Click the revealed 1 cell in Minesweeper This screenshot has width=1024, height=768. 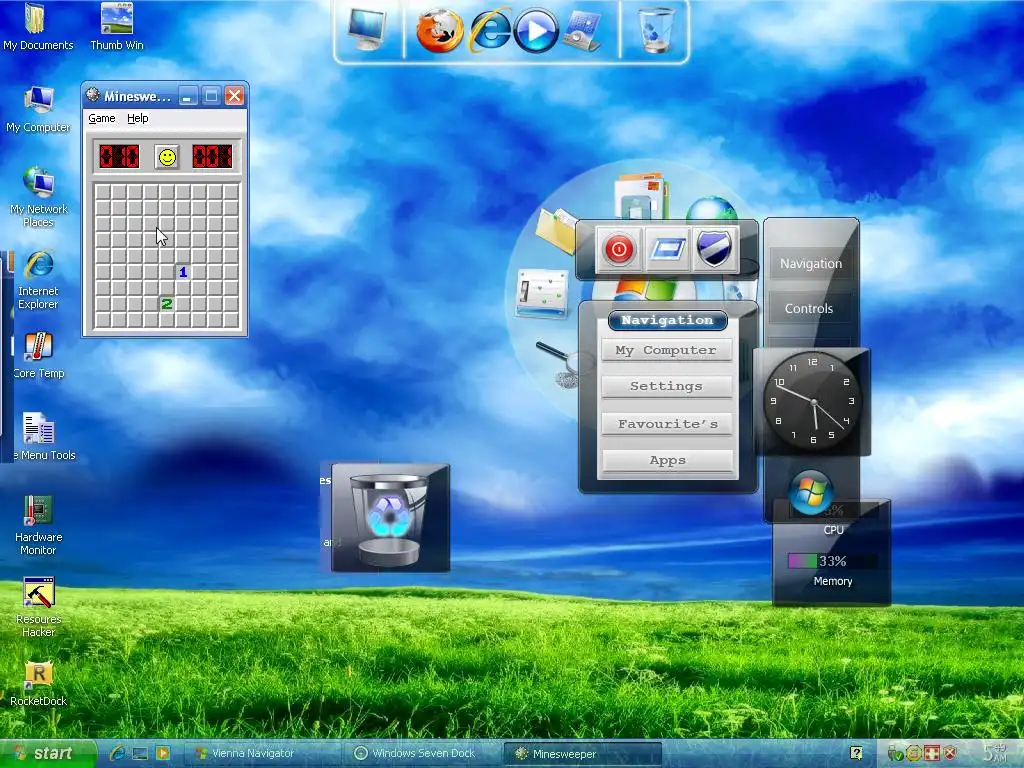pyautogui.click(x=183, y=272)
